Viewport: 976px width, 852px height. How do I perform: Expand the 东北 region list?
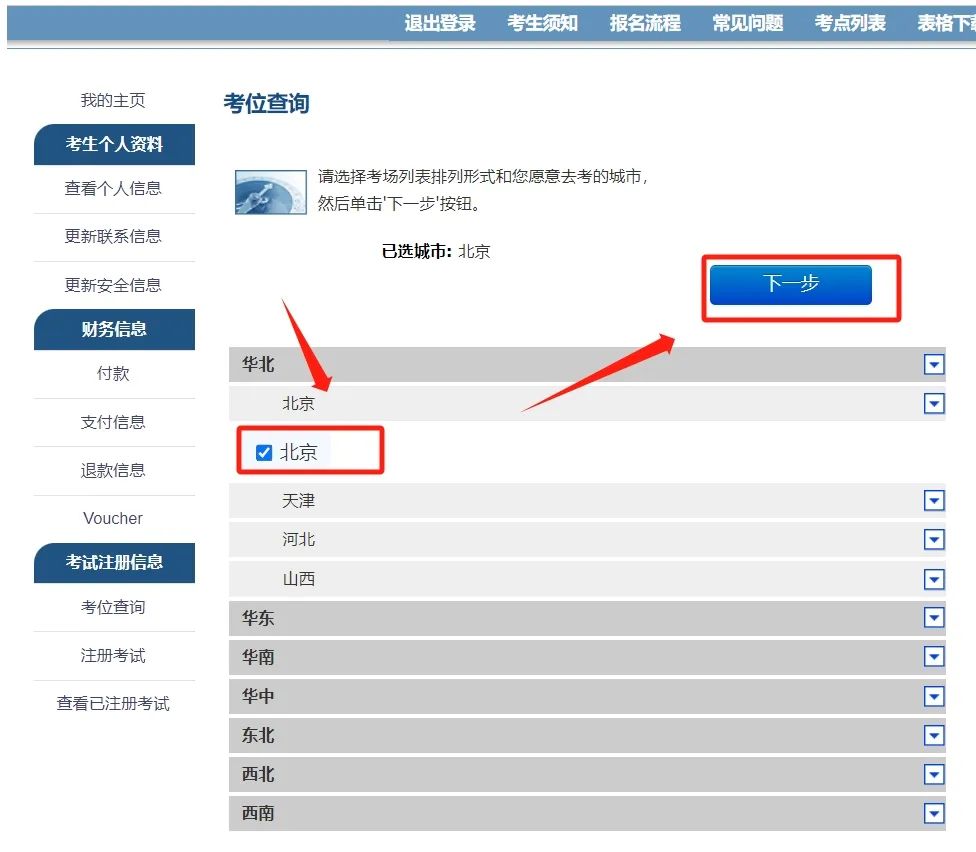click(x=933, y=735)
